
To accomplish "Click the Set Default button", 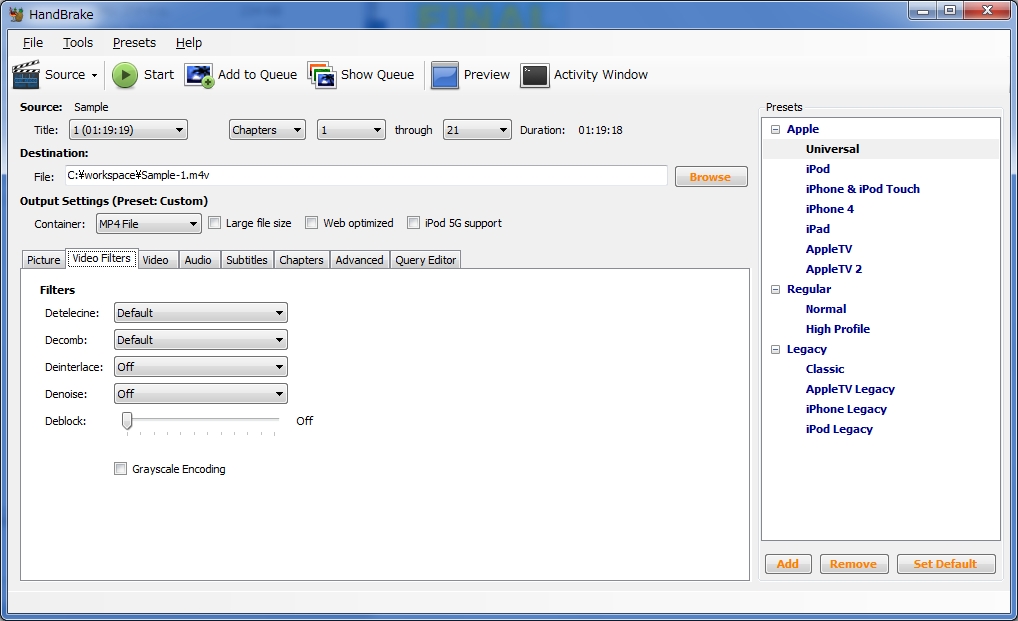I will [946, 564].
